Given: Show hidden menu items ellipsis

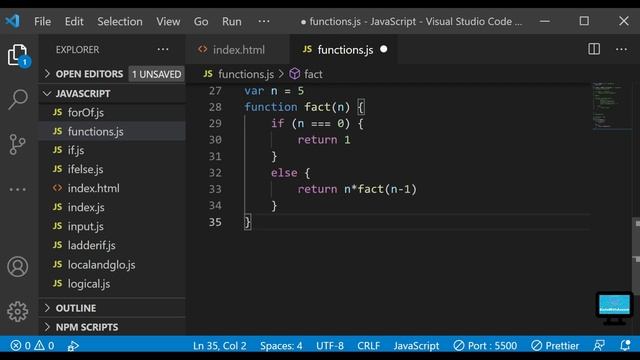Looking at the screenshot, I should 264,21.
